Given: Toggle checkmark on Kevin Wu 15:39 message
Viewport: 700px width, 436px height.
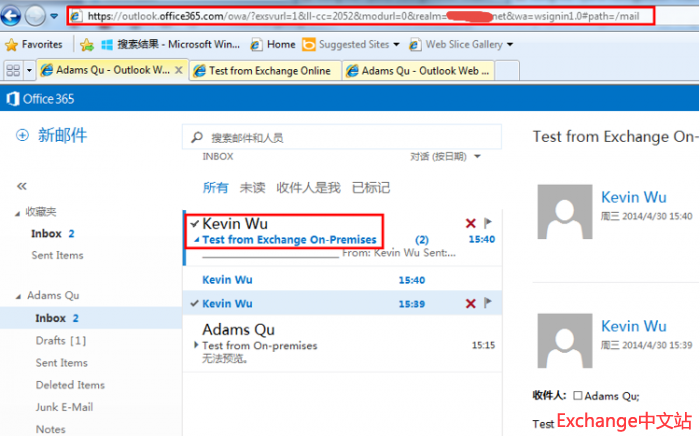Looking at the screenshot, I should coord(194,303).
